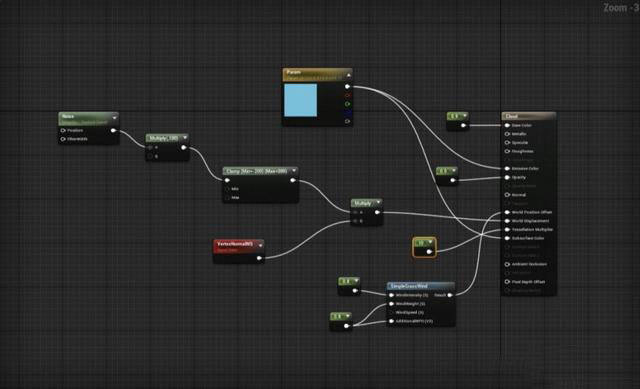Click the Normal pin on Cloud node

(x=507, y=195)
